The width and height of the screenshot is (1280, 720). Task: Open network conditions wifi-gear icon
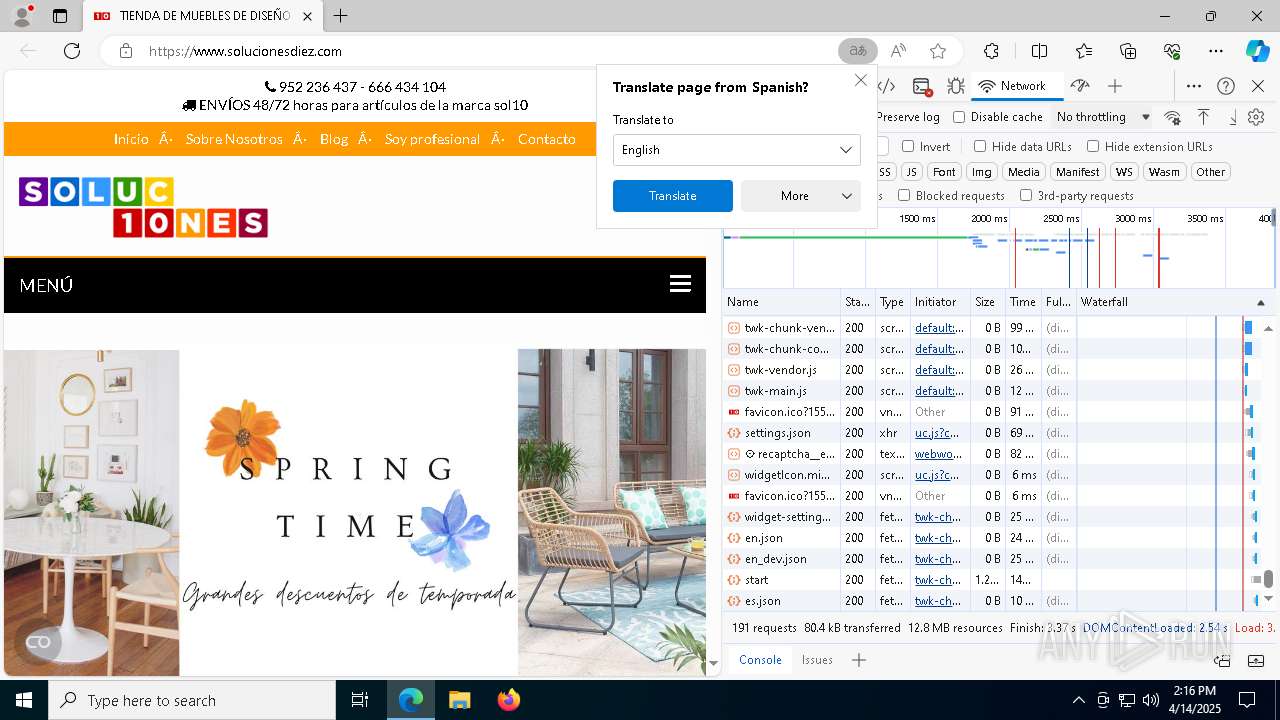tap(1173, 117)
